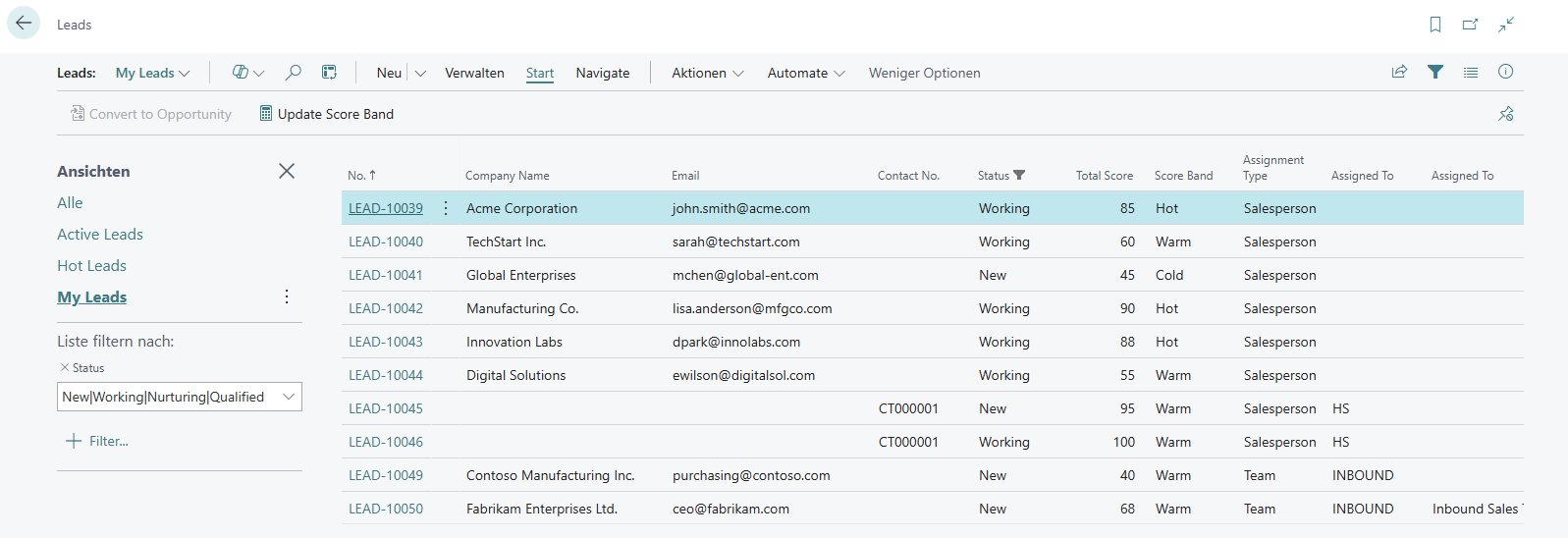1568x538 pixels.
Task: Expand the Aktionen menu
Action: click(708, 73)
